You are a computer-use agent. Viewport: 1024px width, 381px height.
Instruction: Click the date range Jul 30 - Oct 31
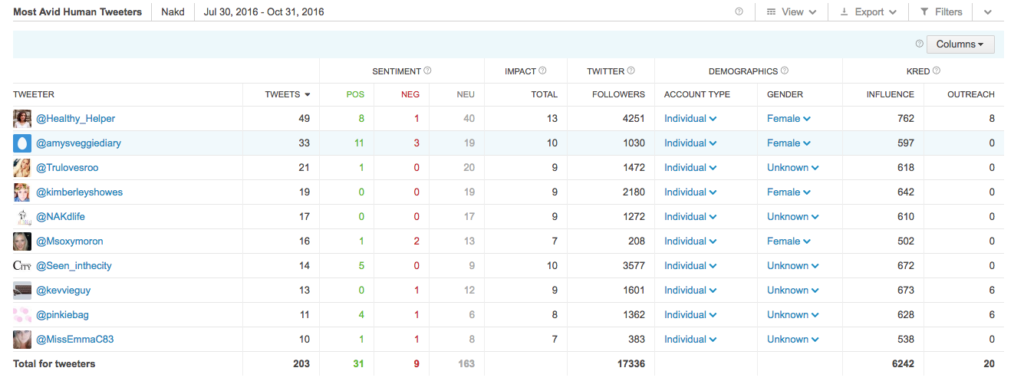pos(264,12)
